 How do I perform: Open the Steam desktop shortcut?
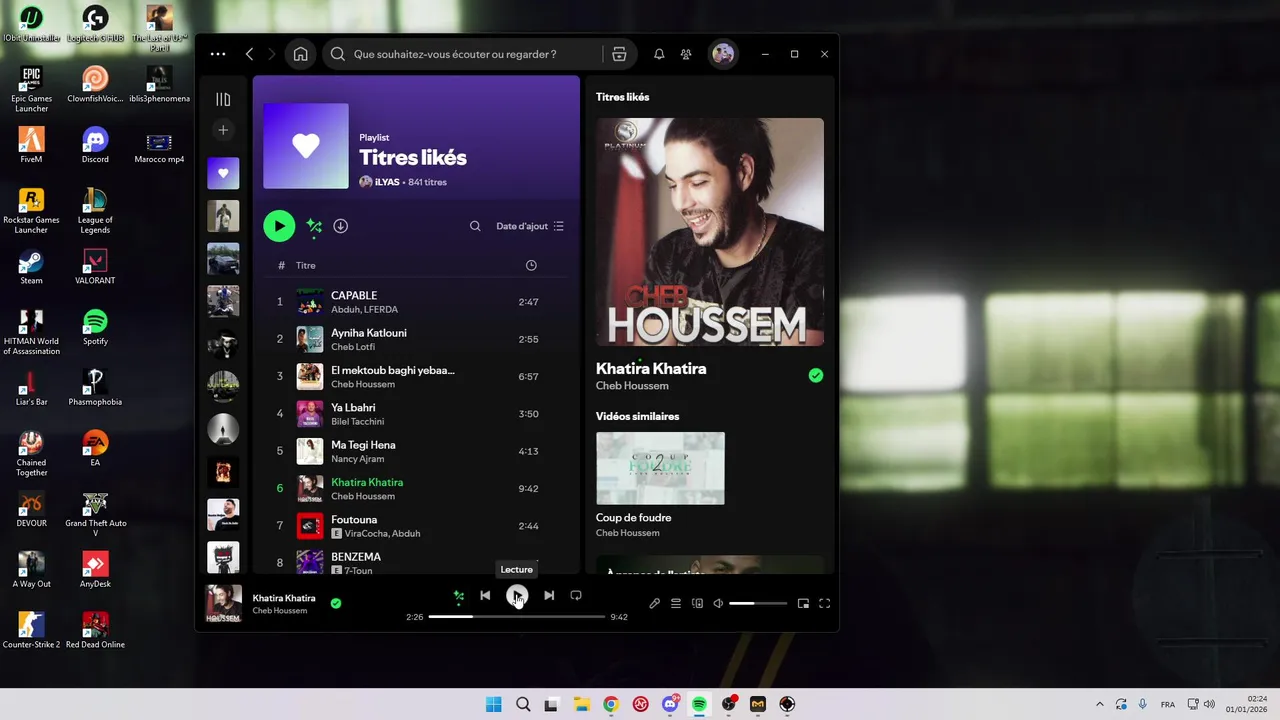tap(31, 267)
